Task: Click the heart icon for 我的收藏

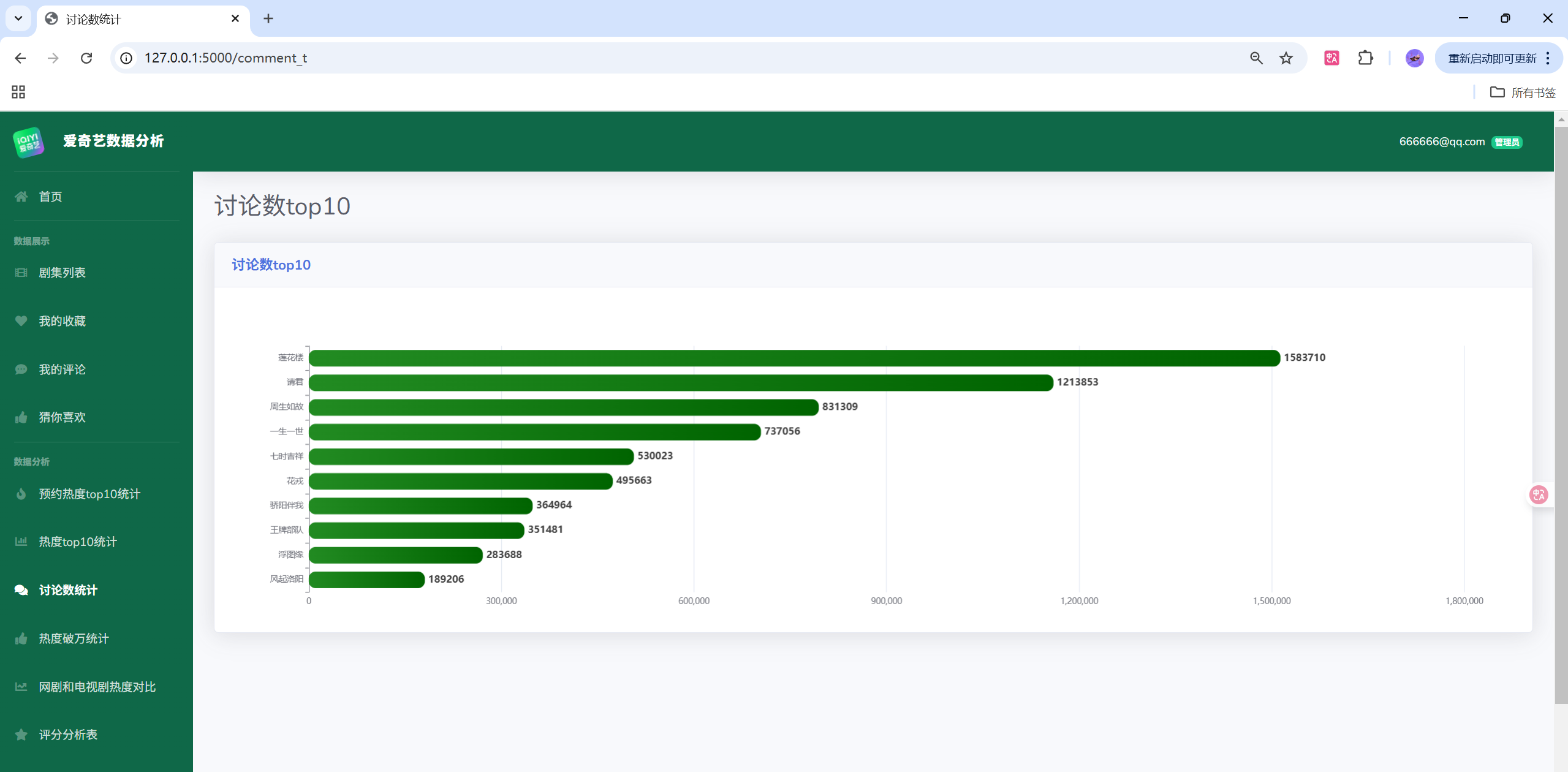Action: point(21,321)
